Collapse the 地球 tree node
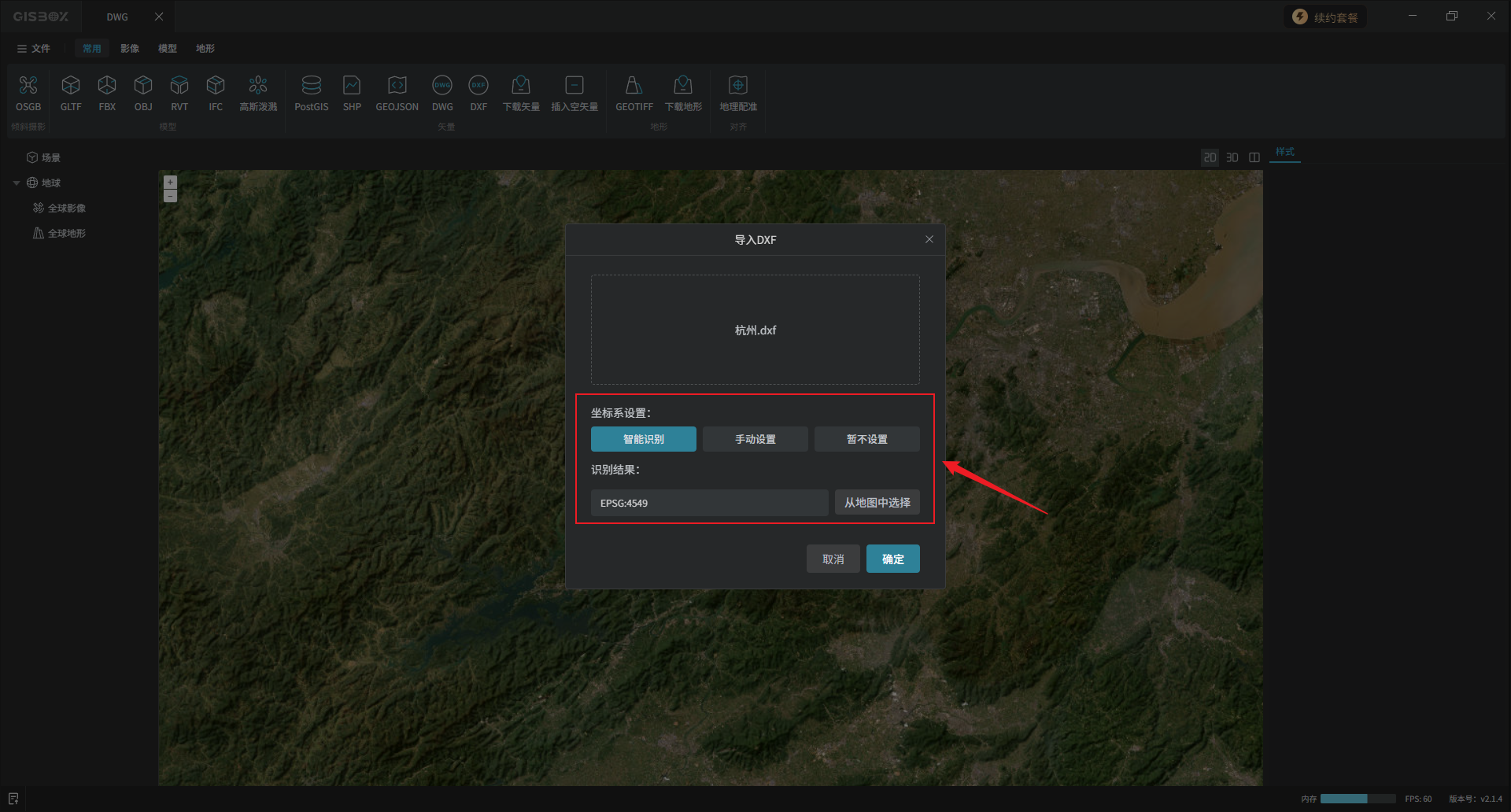The width and height of the screenshot is (1511, 812). pos(17,183)
